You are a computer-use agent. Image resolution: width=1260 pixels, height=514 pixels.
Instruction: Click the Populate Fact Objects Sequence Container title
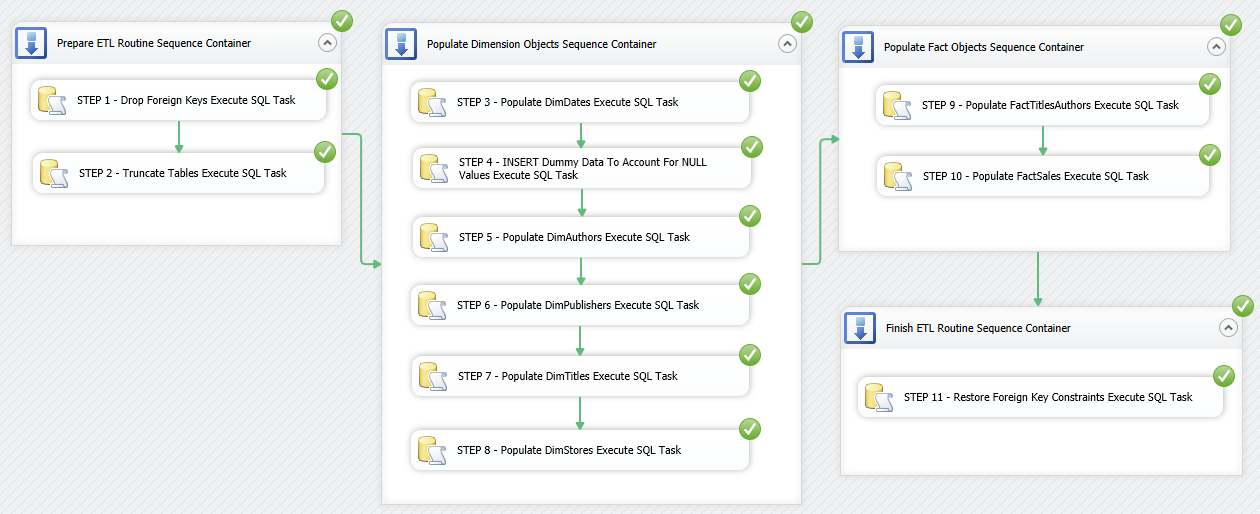pos(984,48)
